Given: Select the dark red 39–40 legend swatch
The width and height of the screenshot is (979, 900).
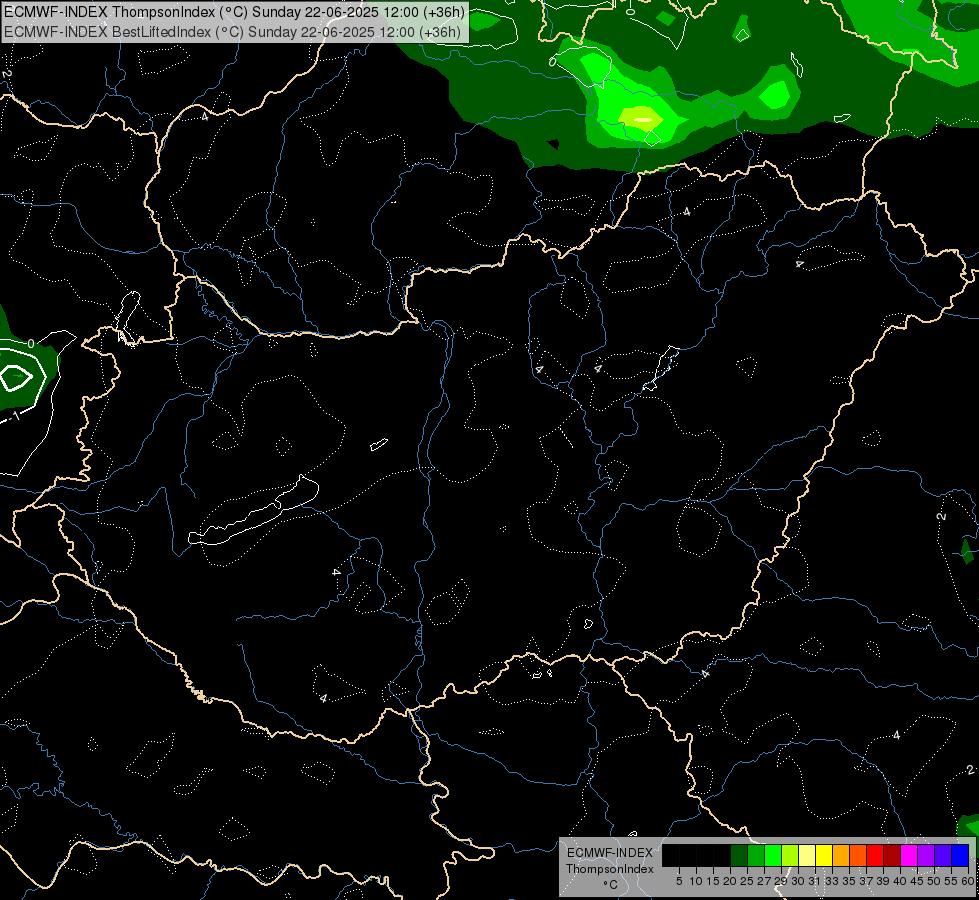Looking at the screenshot, I should click(x=892, y=855).
